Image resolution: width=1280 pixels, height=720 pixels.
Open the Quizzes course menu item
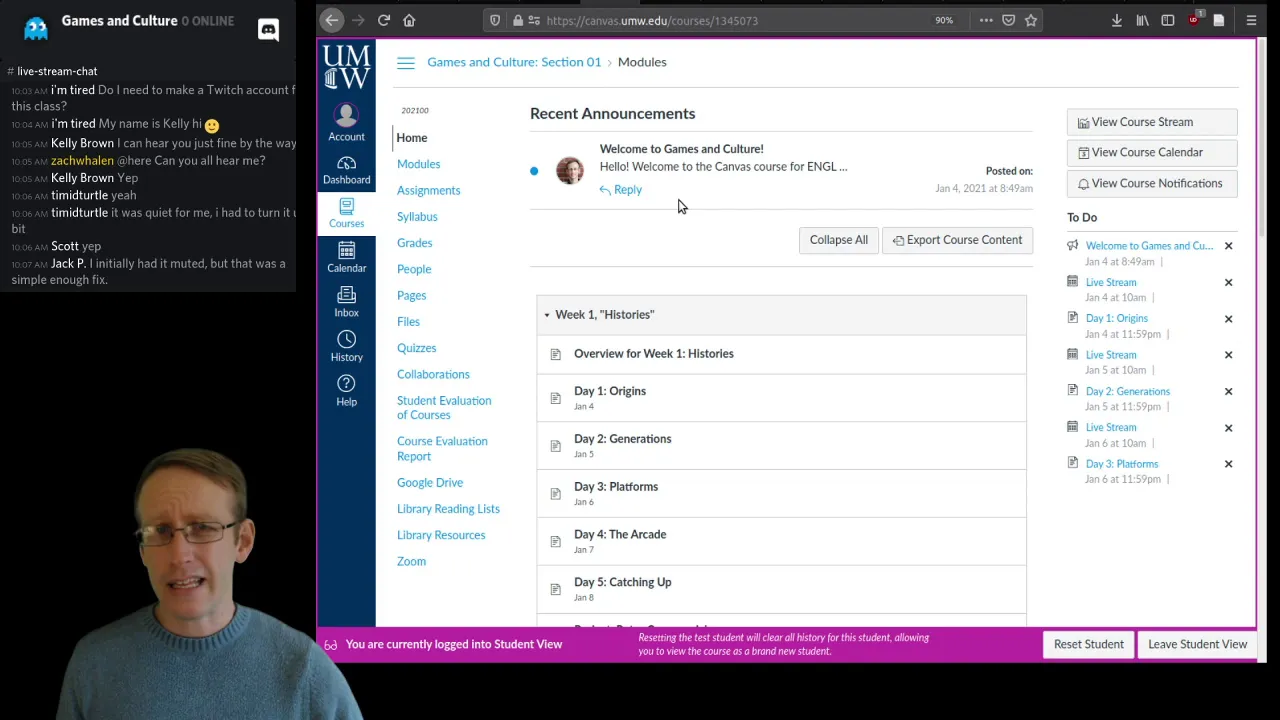416,348
